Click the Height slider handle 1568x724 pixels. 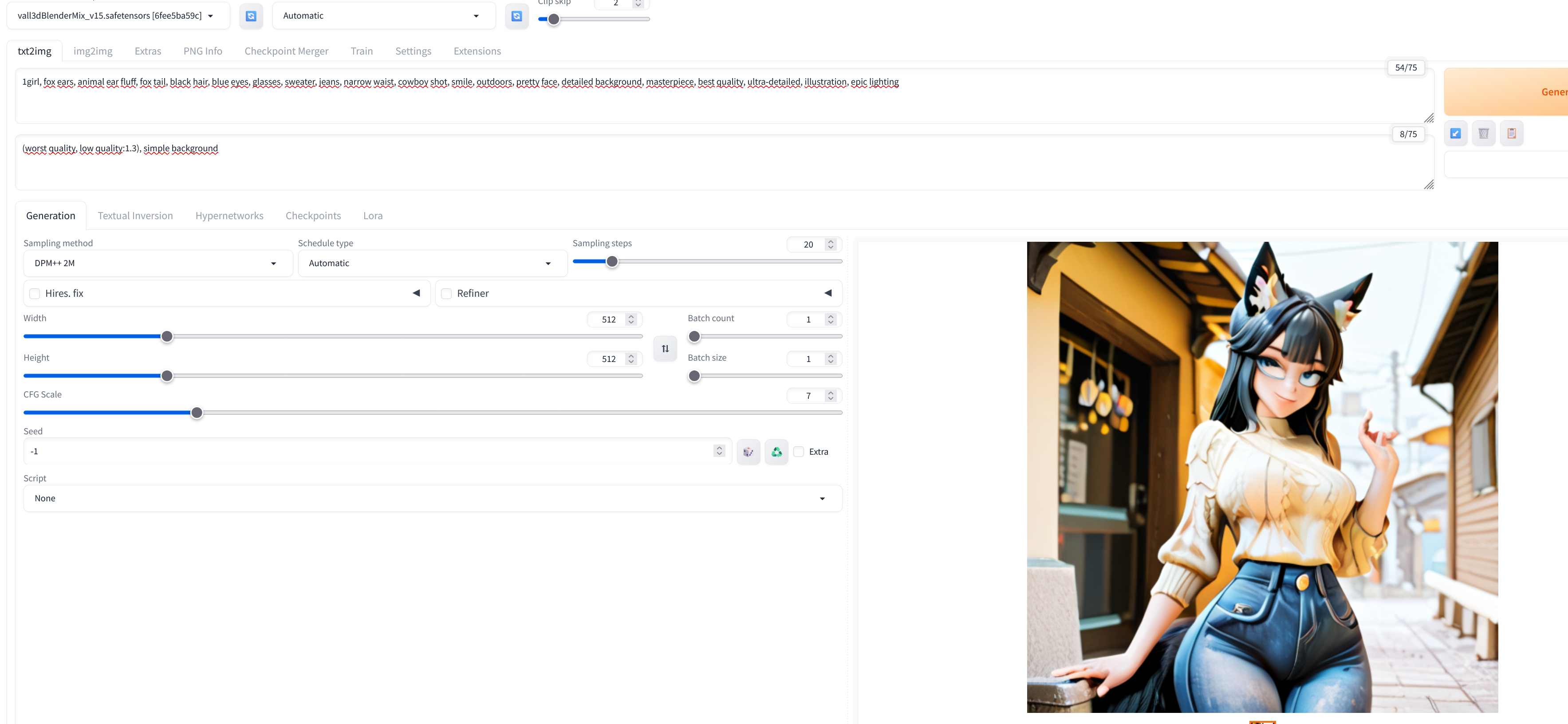tap(167, 376)
